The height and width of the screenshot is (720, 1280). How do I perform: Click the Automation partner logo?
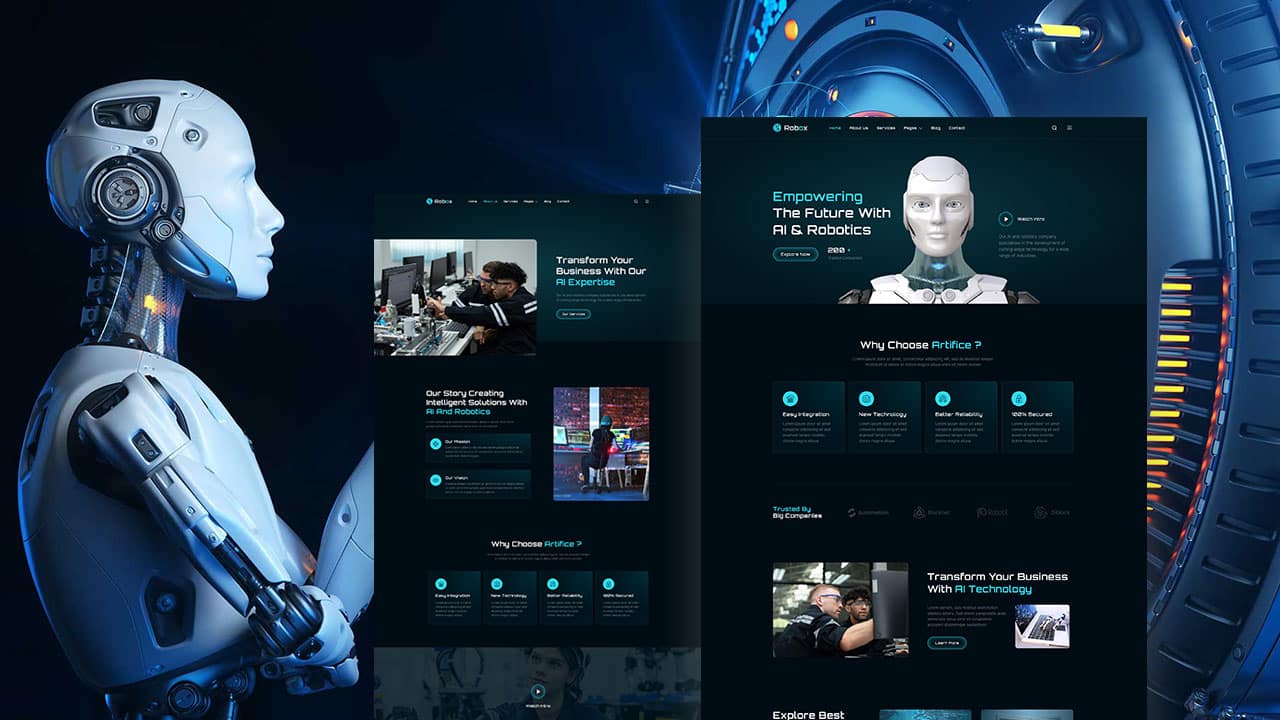[868, 512]
